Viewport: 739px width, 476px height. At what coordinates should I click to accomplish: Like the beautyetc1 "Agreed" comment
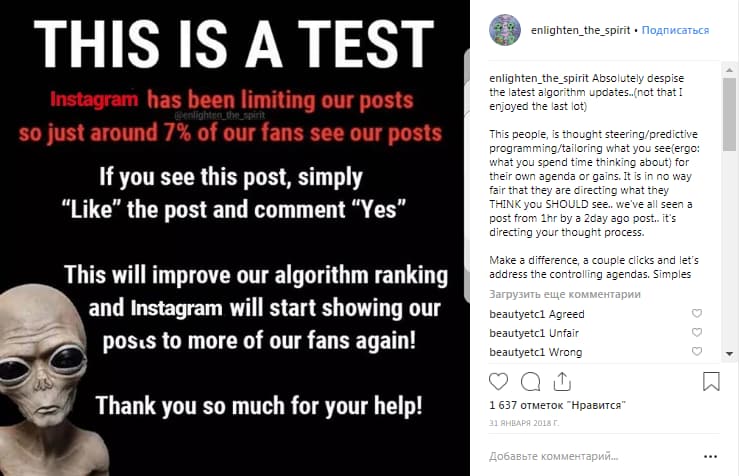tap(697, 313)
